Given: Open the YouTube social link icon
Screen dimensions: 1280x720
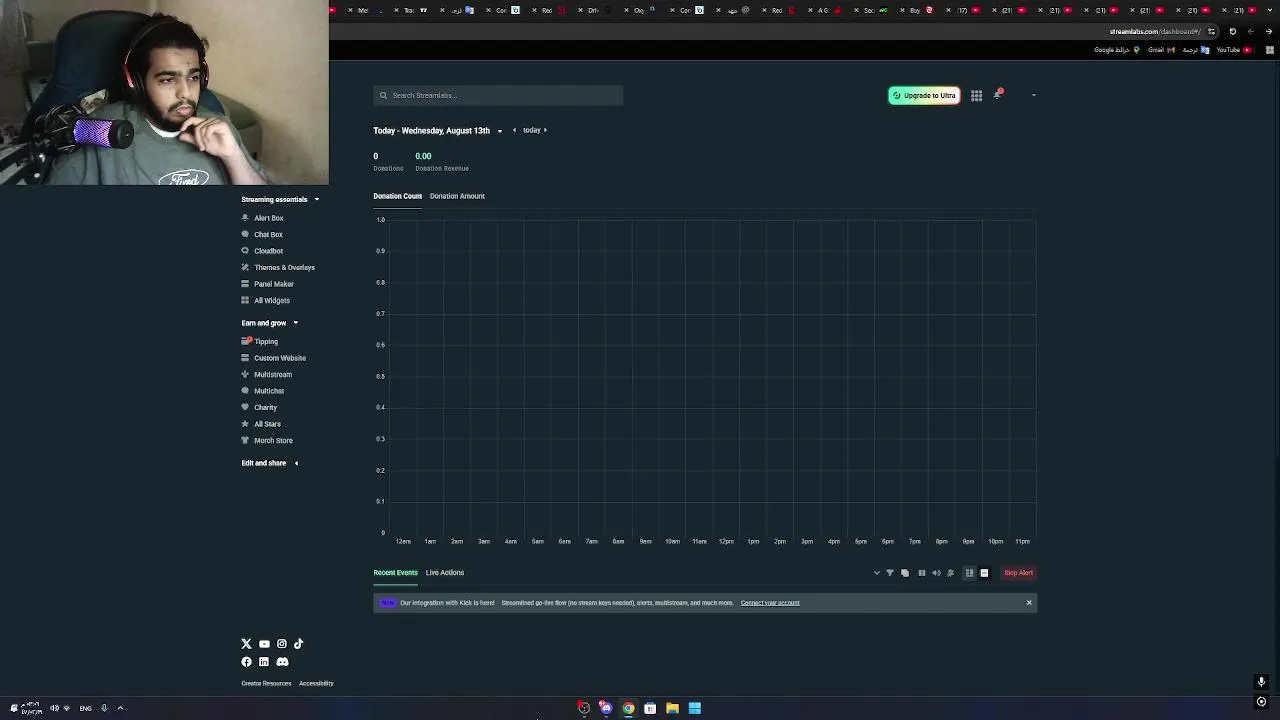Looking at the screenshot, I should [264, 644].
